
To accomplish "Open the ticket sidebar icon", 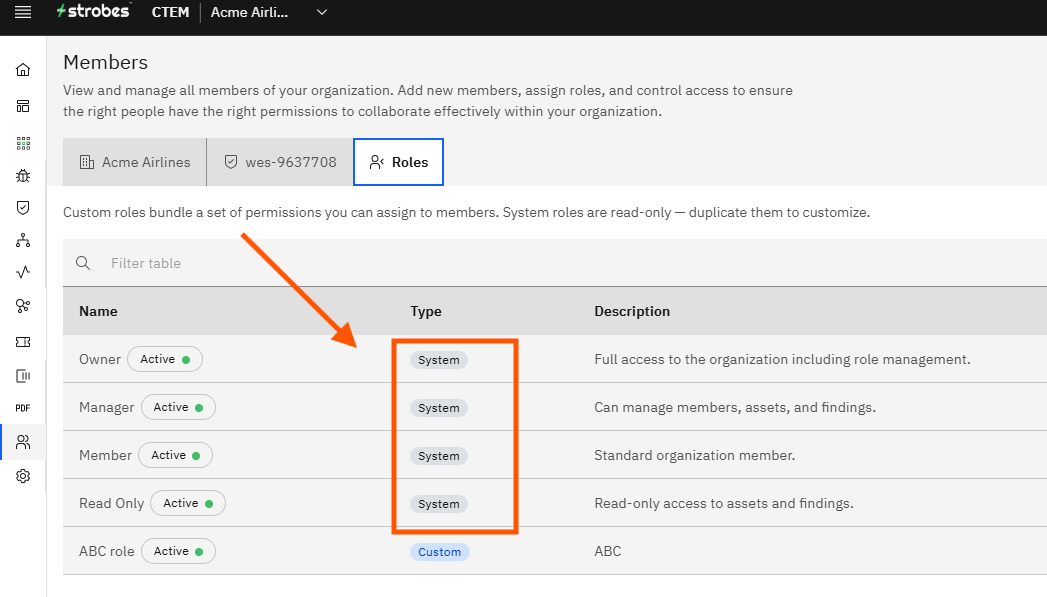I will pos(23,342).
